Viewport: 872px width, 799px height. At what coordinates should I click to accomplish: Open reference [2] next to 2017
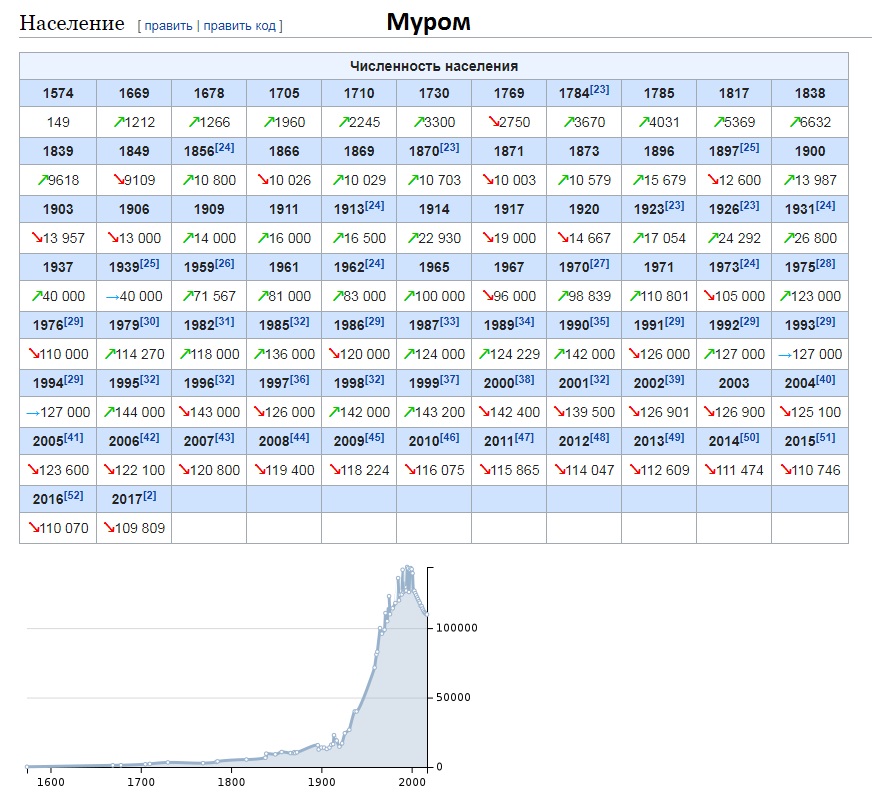point(150,495)
